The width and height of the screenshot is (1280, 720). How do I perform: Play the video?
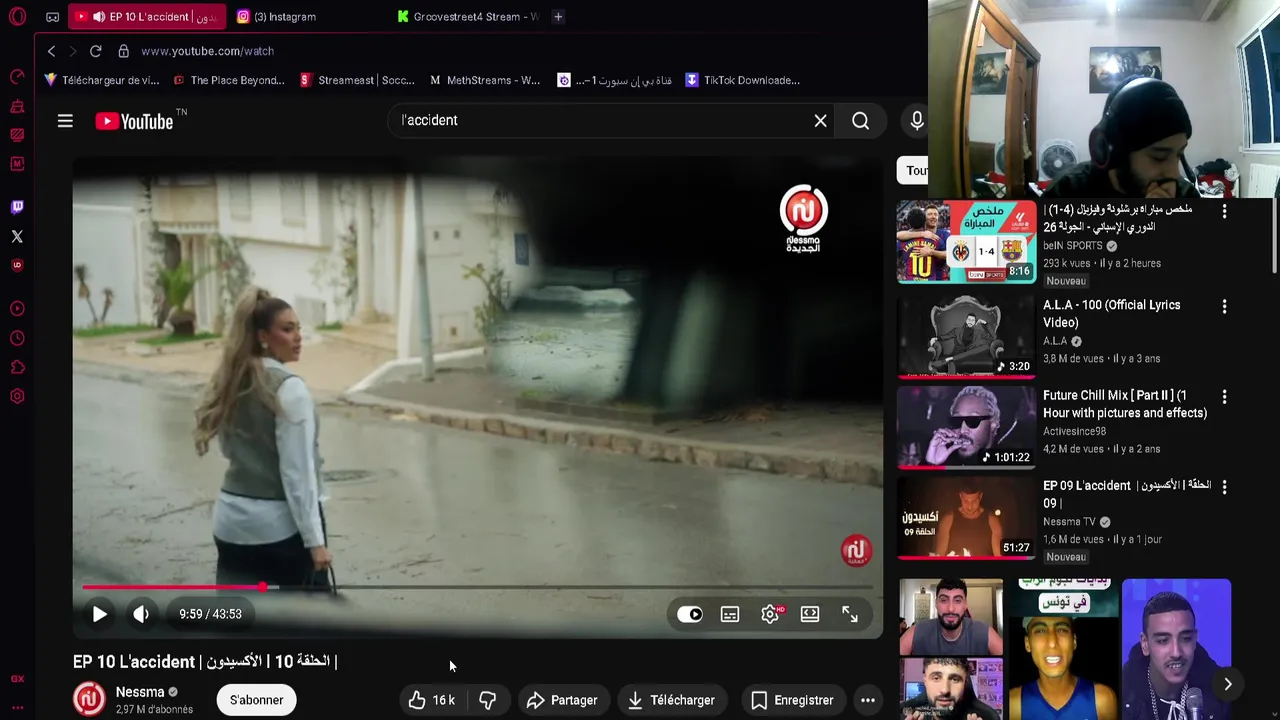[x=99, y=614]
